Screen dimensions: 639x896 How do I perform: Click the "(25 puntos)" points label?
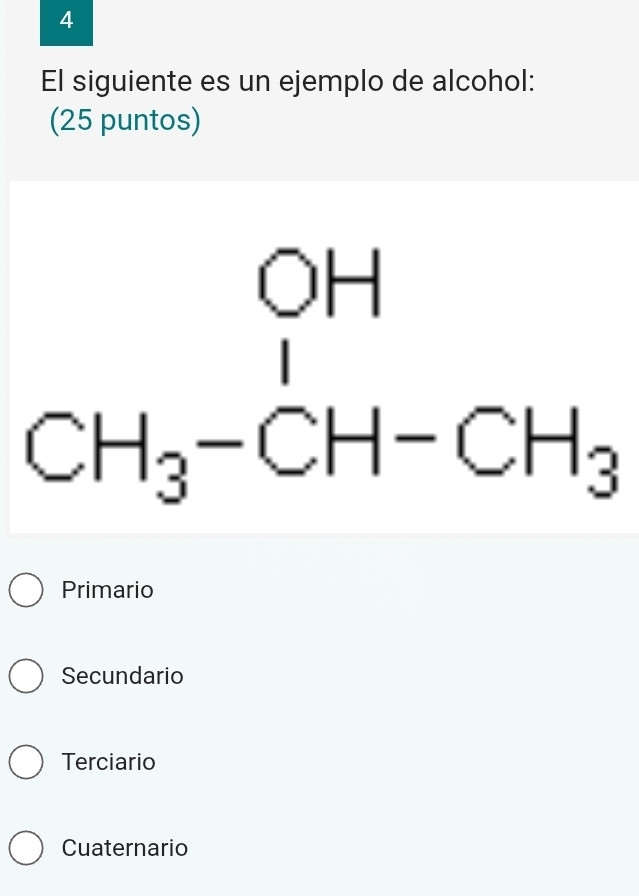point(125,121)
